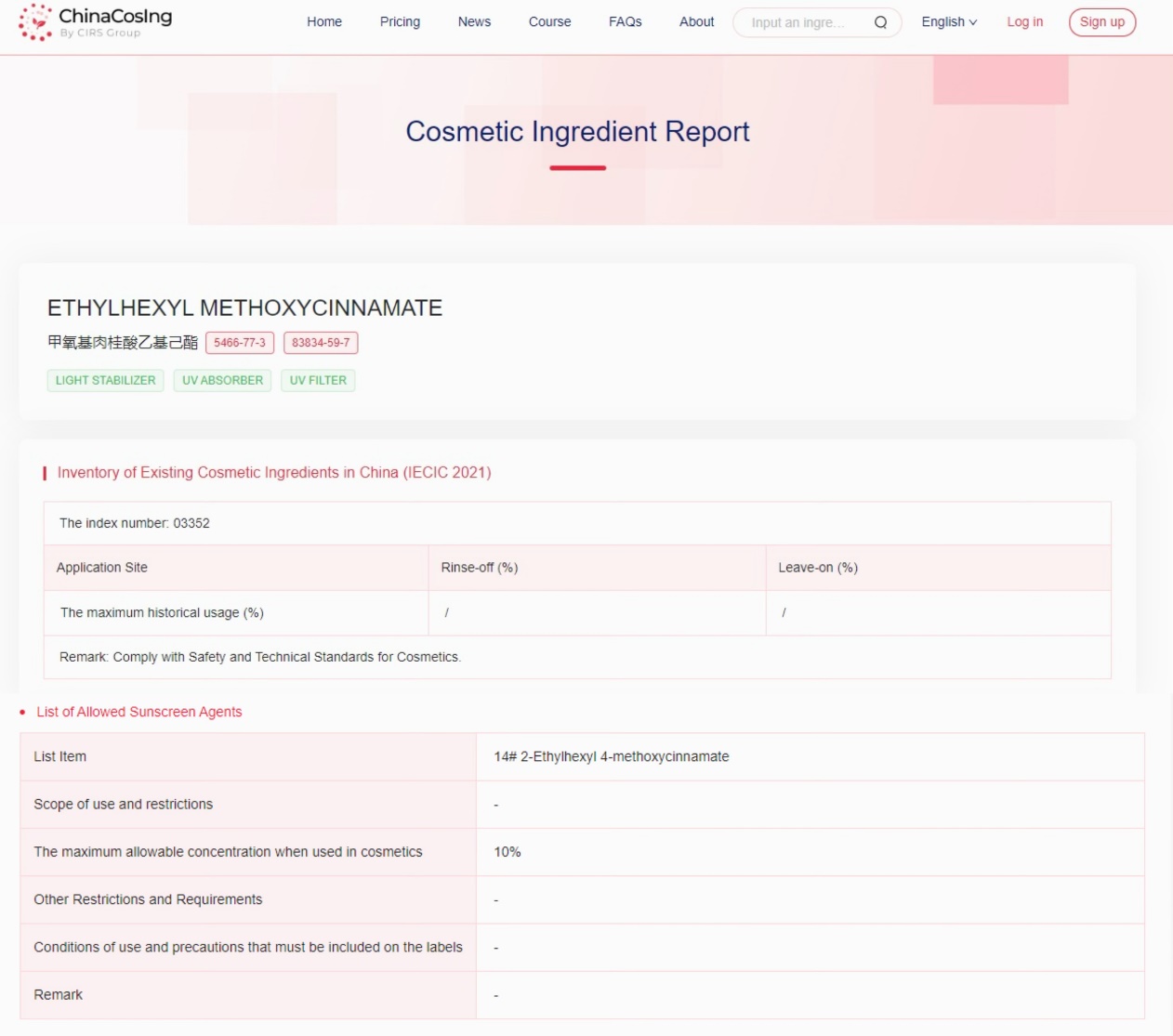Open the News menu item
Image resolution: width=1173 pixels, height=1036 pixels.
click(474, 22)
